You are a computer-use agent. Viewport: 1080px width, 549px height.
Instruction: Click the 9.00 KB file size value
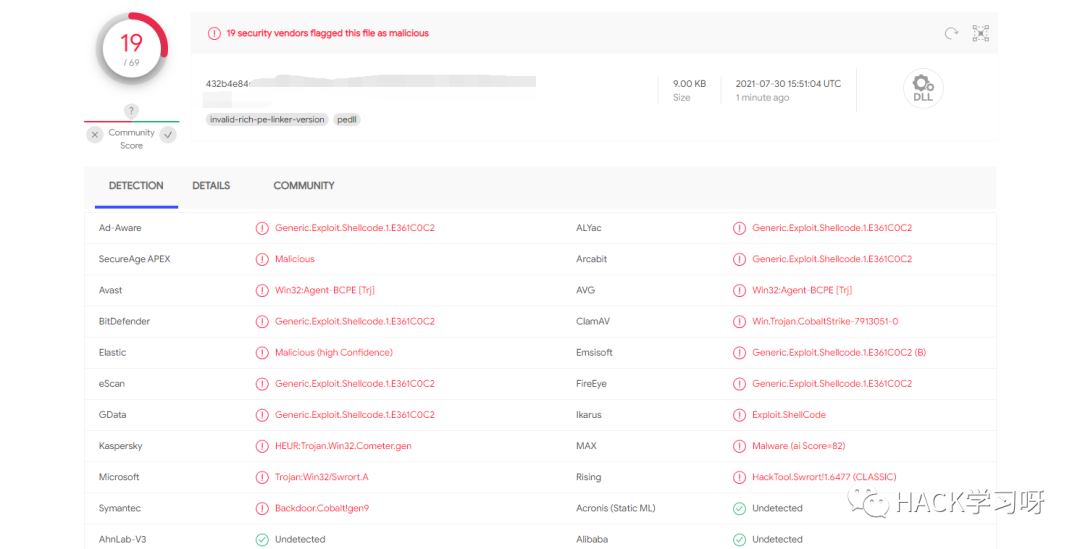click(689, 83)
